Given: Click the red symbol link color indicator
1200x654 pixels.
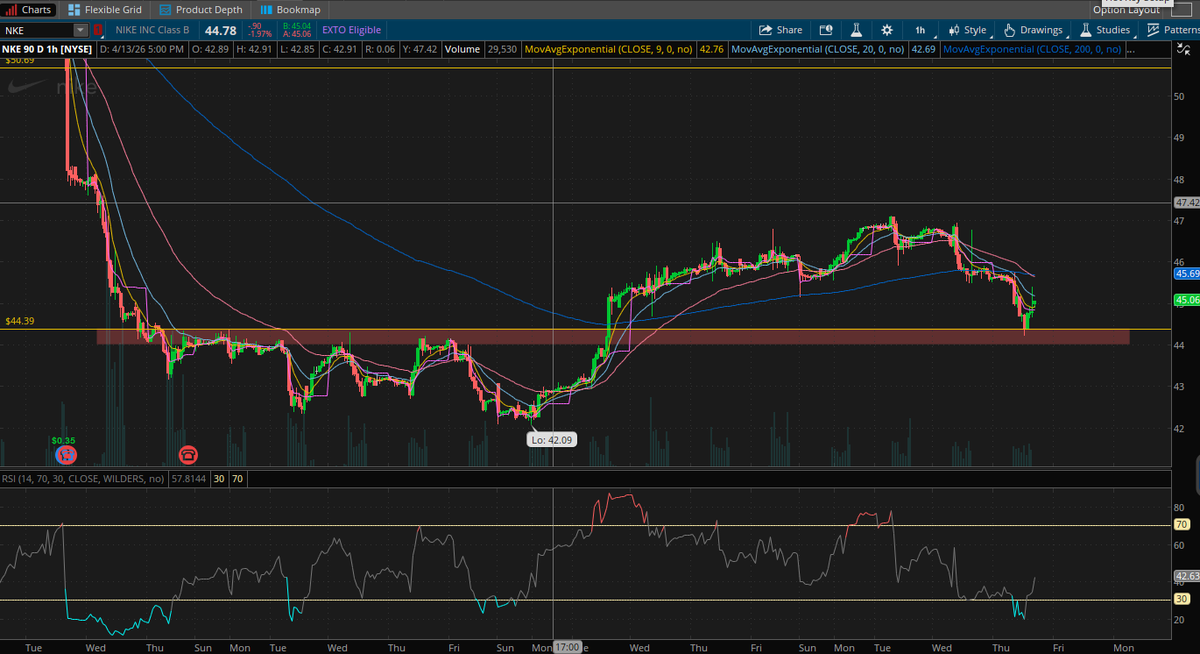Looking at the screenshot, I should tap(97, 30).
